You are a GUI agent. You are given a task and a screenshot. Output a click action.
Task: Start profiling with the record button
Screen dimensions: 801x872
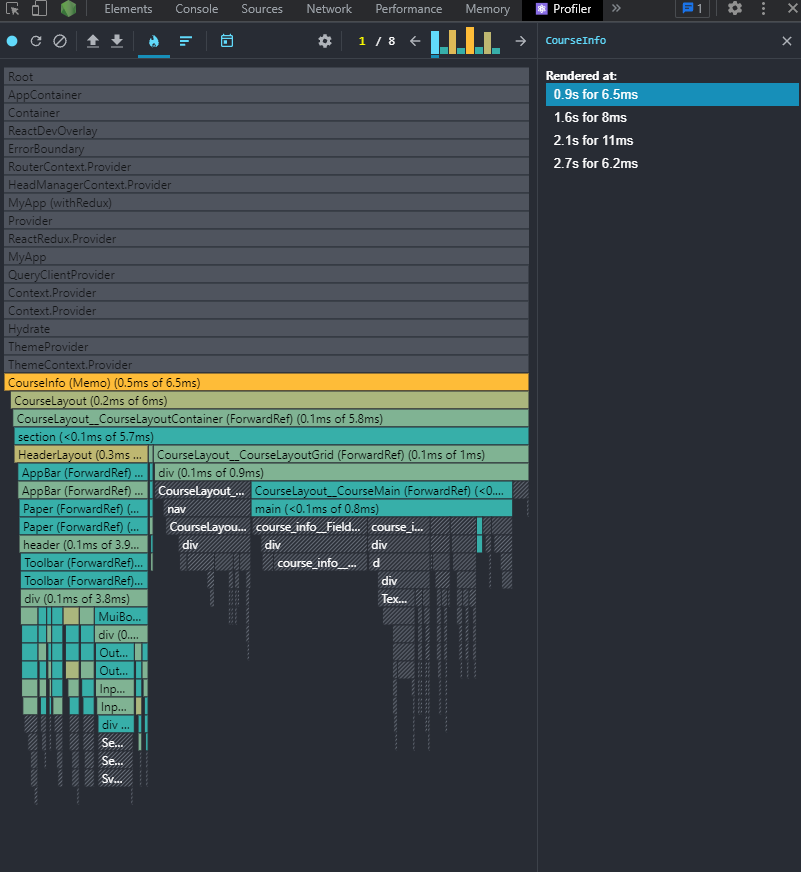[x=12, y=41]
